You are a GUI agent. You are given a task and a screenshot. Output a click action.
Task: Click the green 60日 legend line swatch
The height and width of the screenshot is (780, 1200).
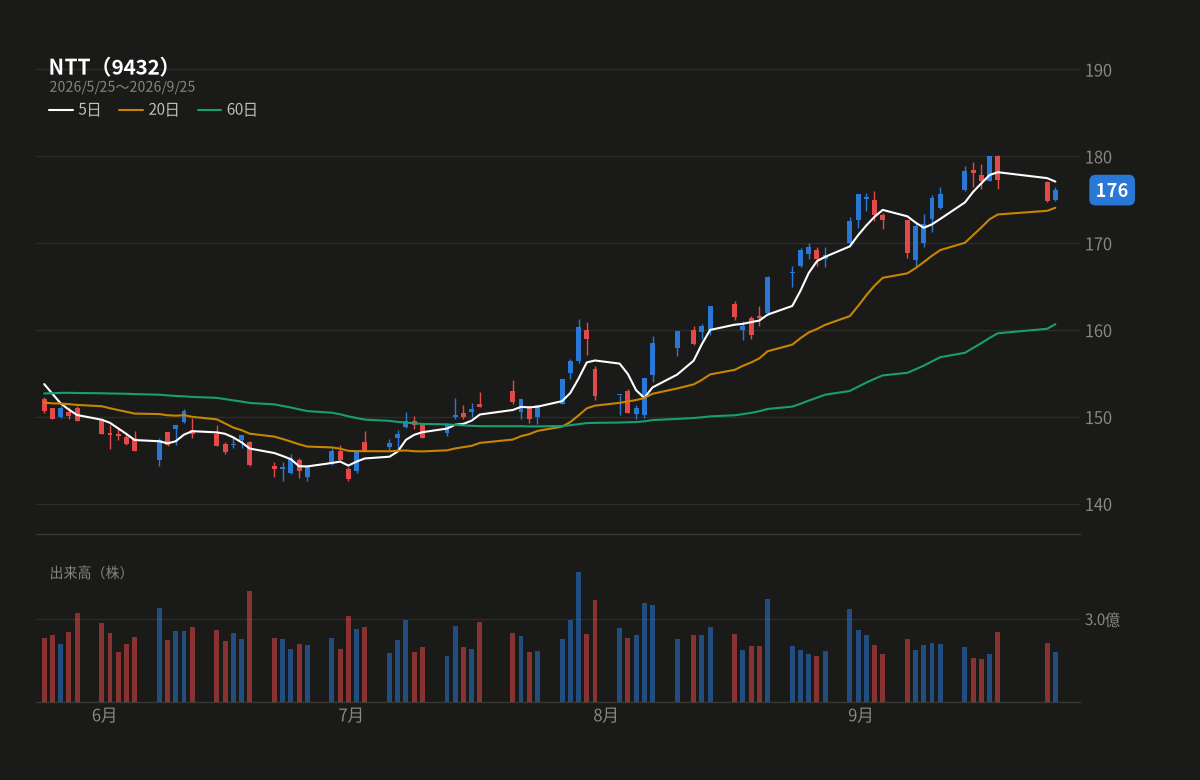pyautogui.click(x=209, y=109)
